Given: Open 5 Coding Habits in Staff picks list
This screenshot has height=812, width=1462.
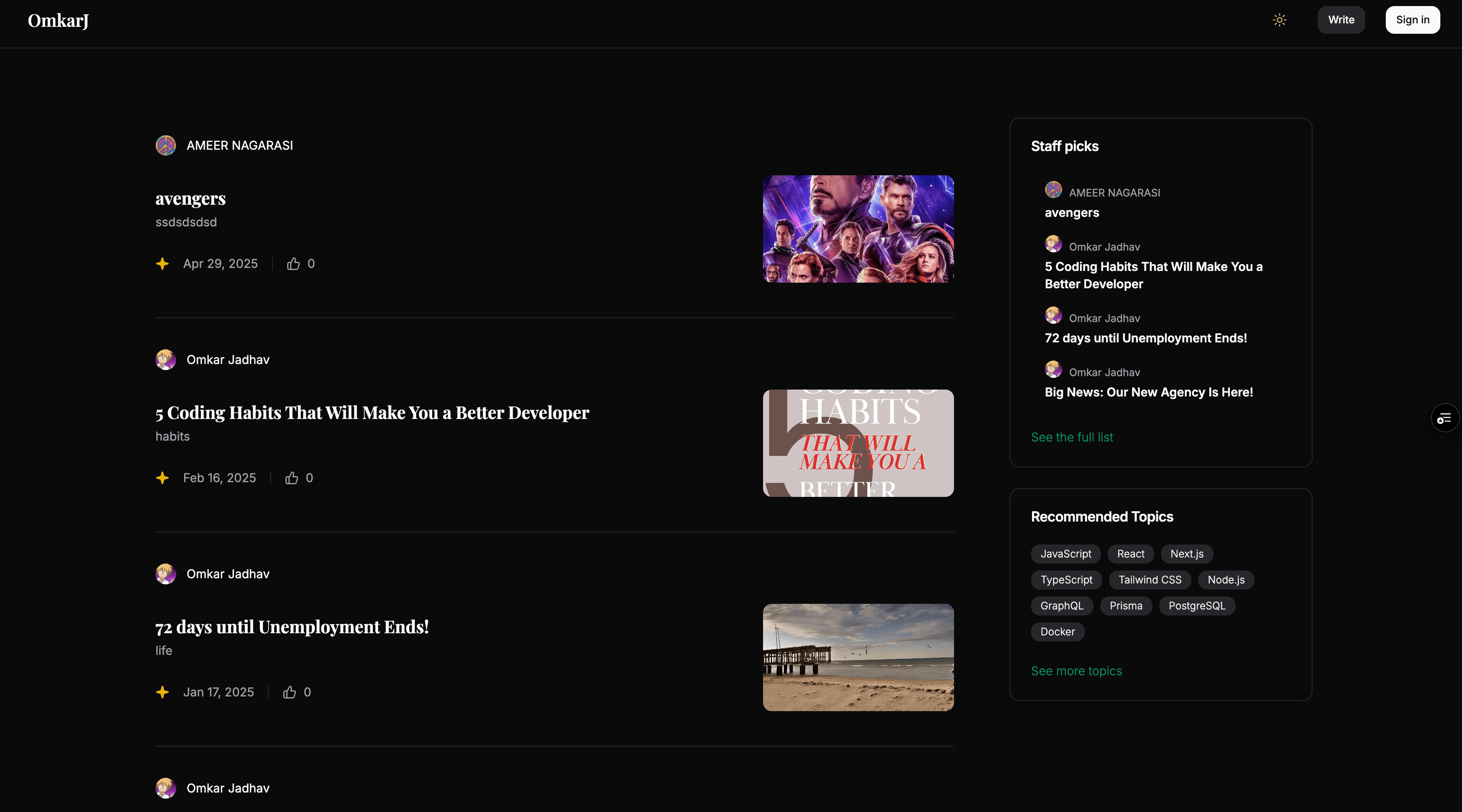Looking at the screenshot, I should [1153, 275].
